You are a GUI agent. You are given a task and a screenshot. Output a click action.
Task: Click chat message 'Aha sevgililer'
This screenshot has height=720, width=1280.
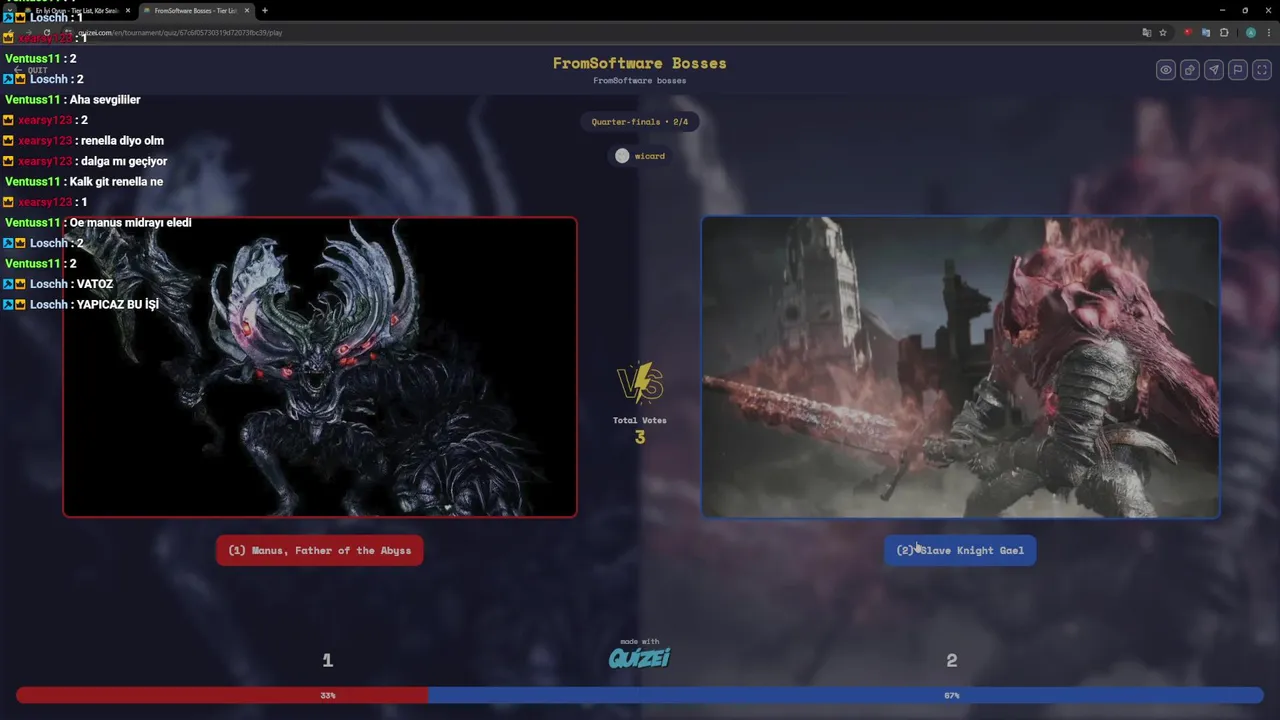click(x=105, y=100)
